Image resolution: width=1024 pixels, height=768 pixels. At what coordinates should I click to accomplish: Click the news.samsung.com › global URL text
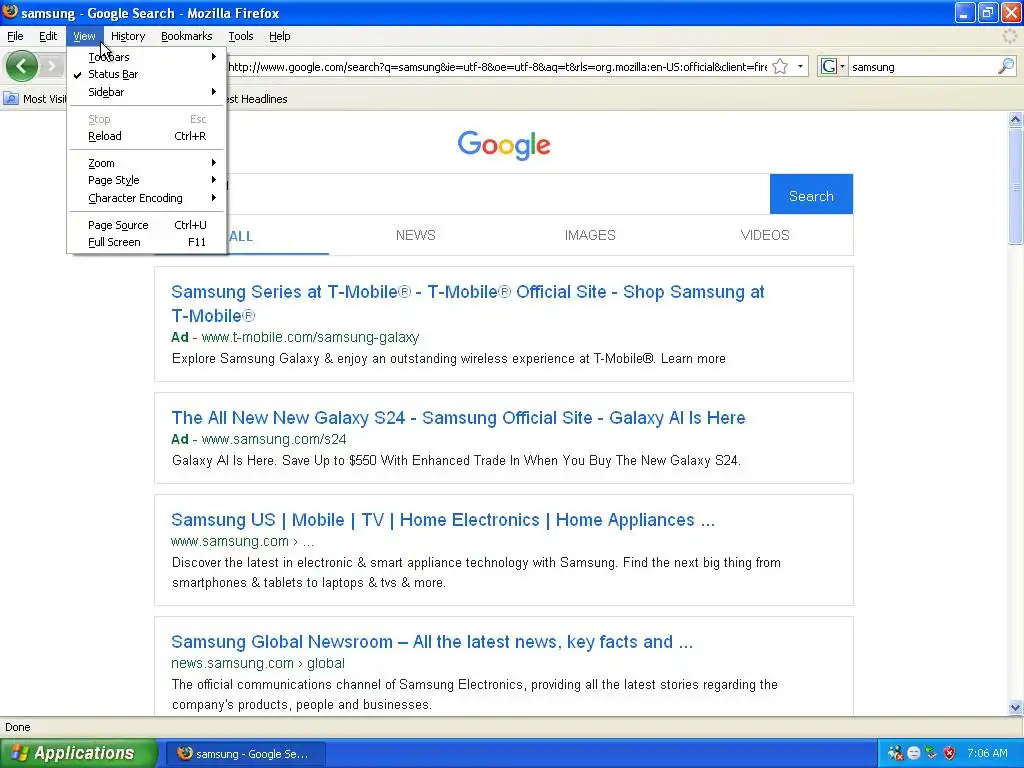click(x=258, y=664)
